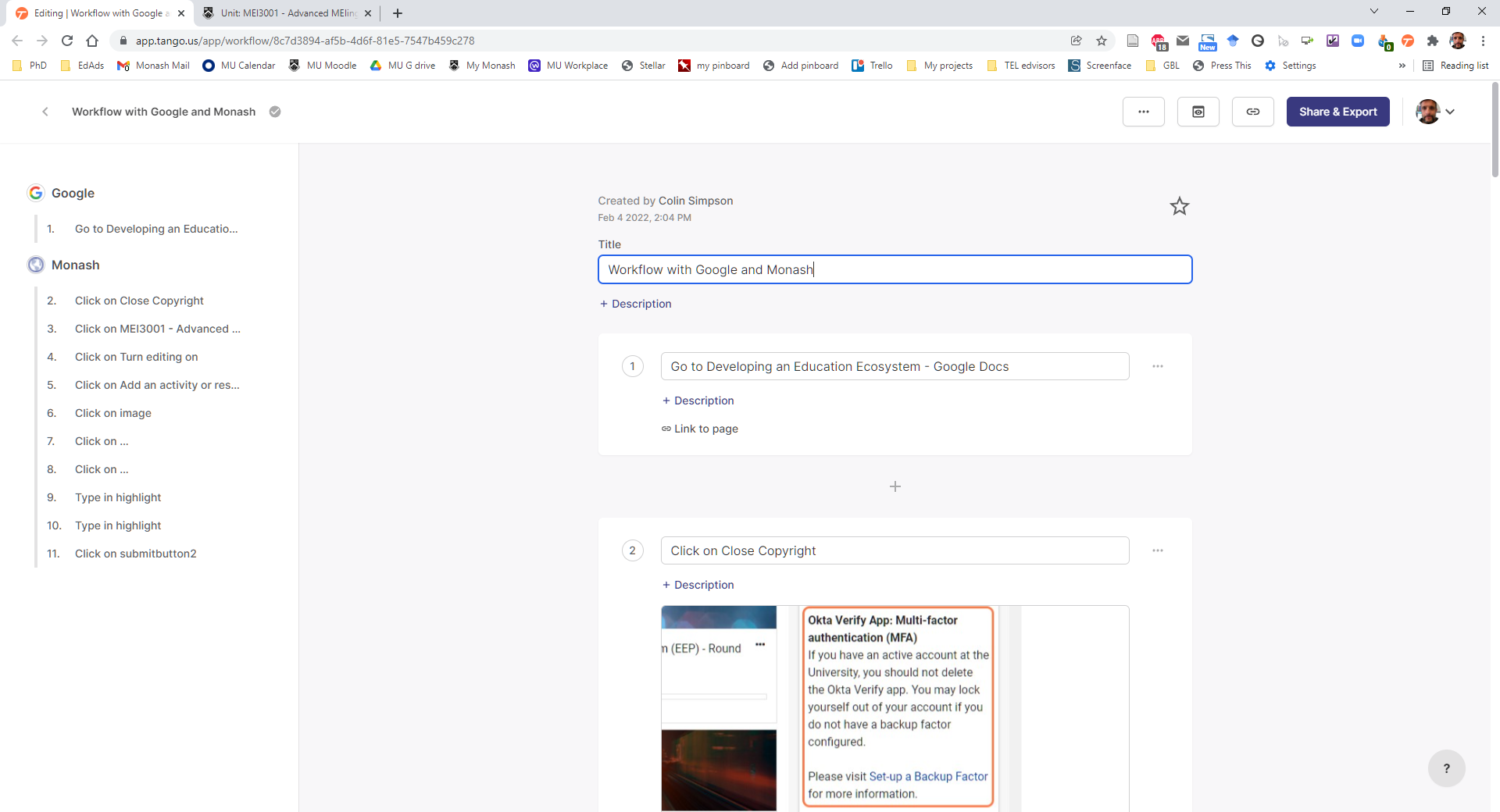Add a step with the plus icon
This screenshot has width=1500, height=812.
tap(895, 486)
